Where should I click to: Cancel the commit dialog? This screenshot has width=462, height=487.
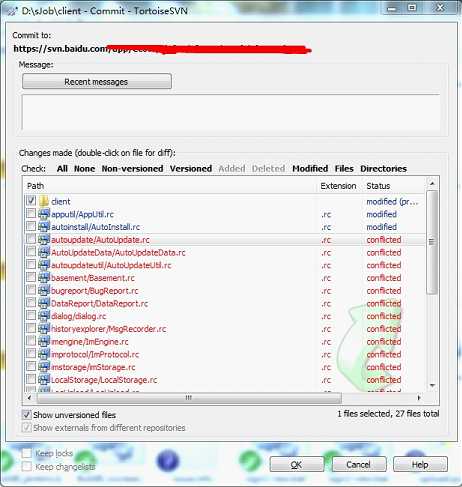pyautogui.click(x=359, y=464)
